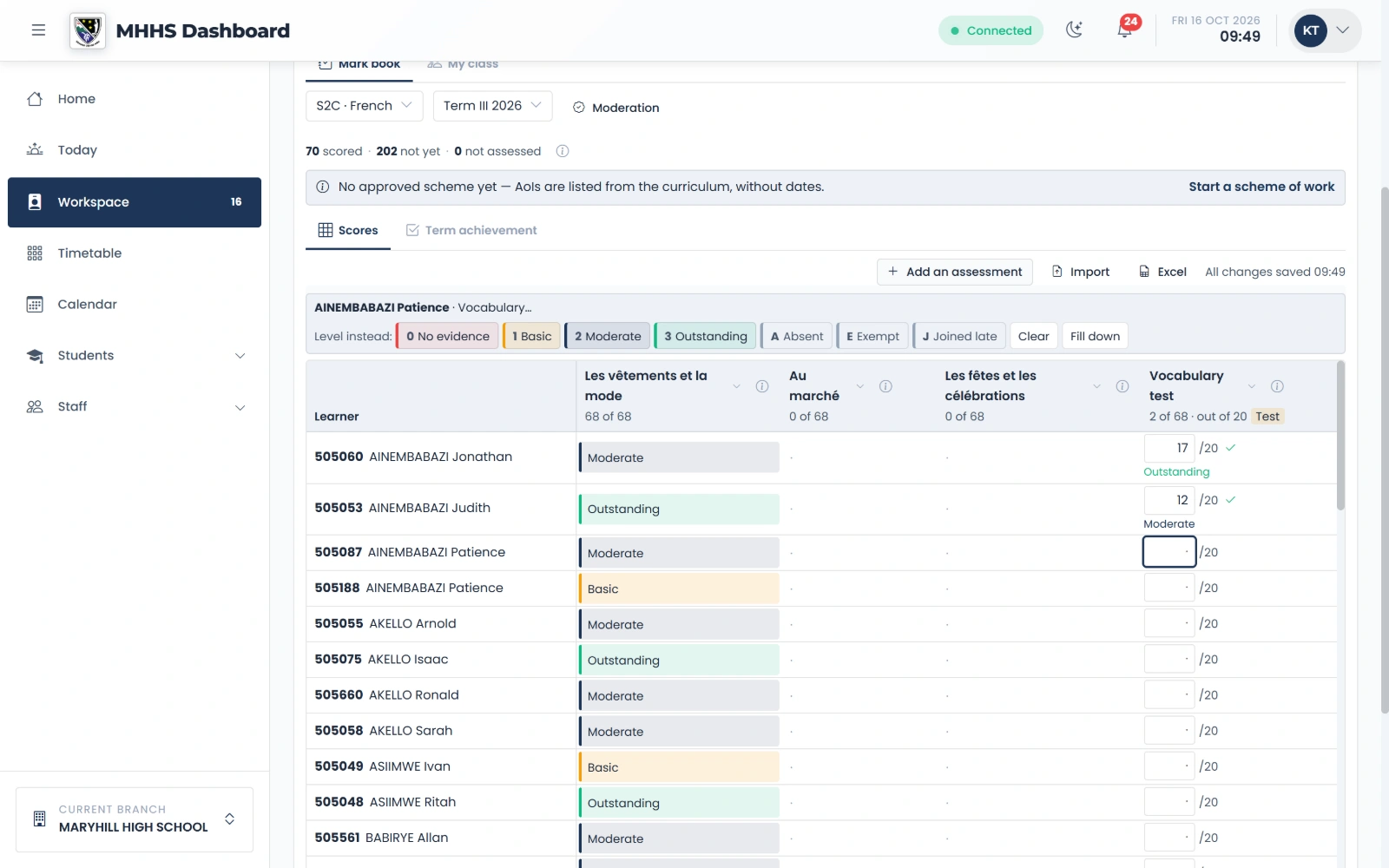The width and height of the screenshot is (1389, 868).
Task: Switch to the Scores tab
Action: coord(348,231)
